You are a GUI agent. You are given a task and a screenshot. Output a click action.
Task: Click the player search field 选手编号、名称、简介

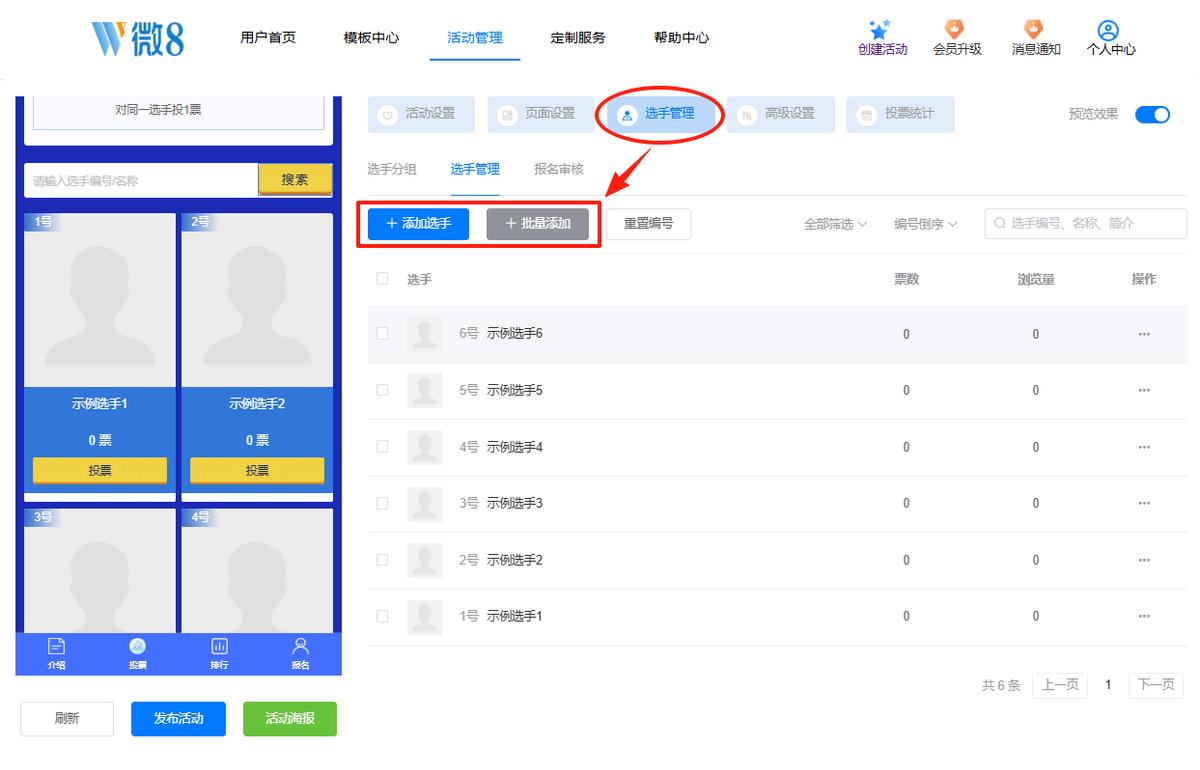(1085, 224)
